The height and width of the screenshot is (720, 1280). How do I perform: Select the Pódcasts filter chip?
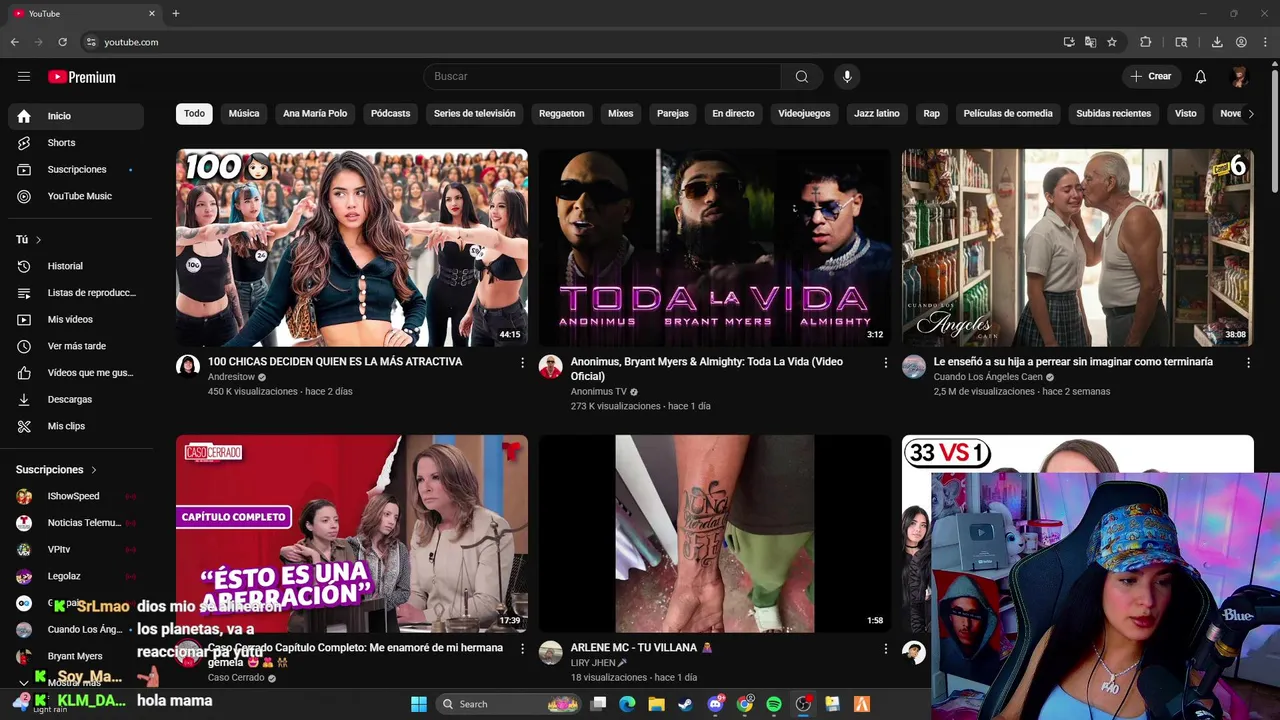coord(390,113)
